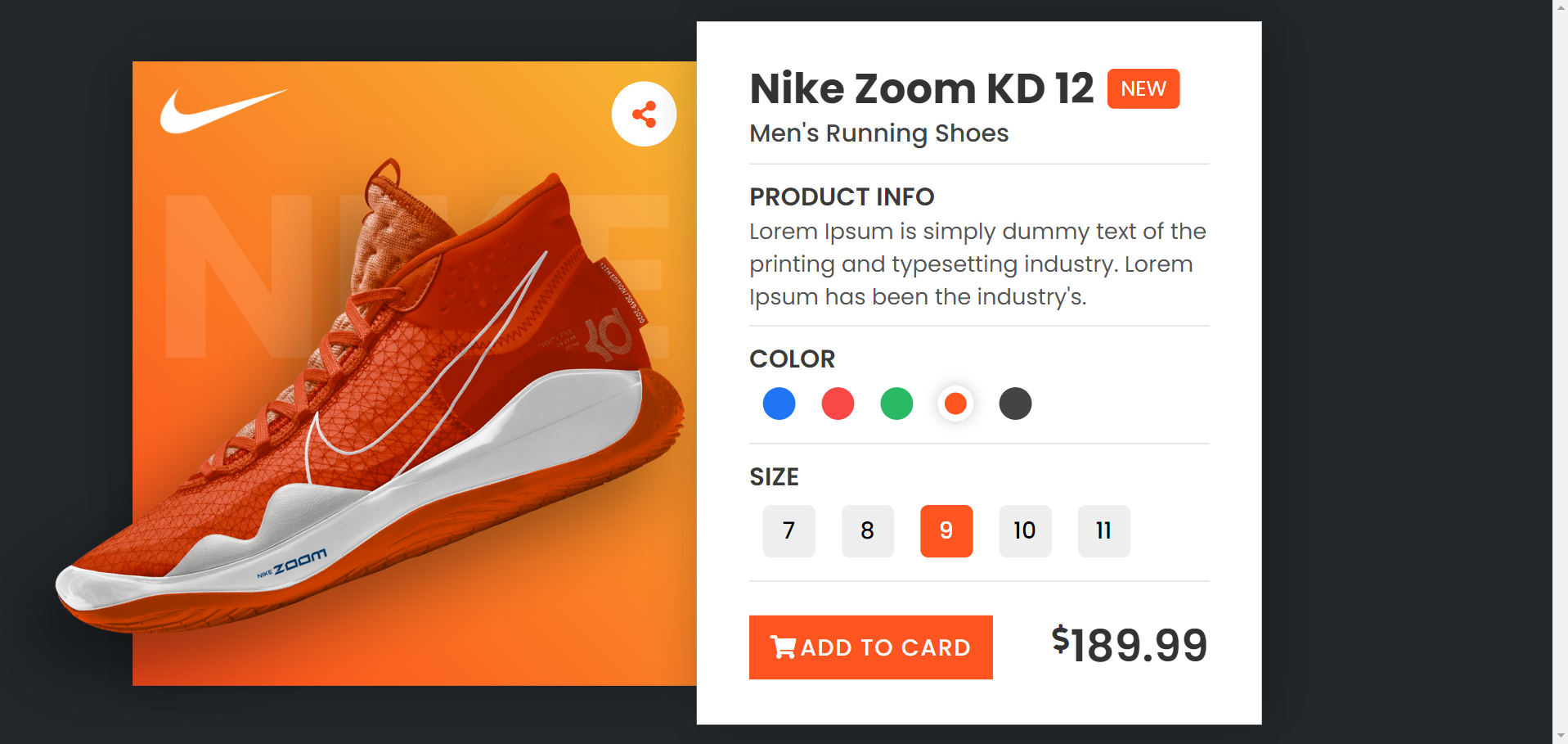This screenshot has width=1568, height=744.
Task: Click the share icon on the product image
Action: 644,115
